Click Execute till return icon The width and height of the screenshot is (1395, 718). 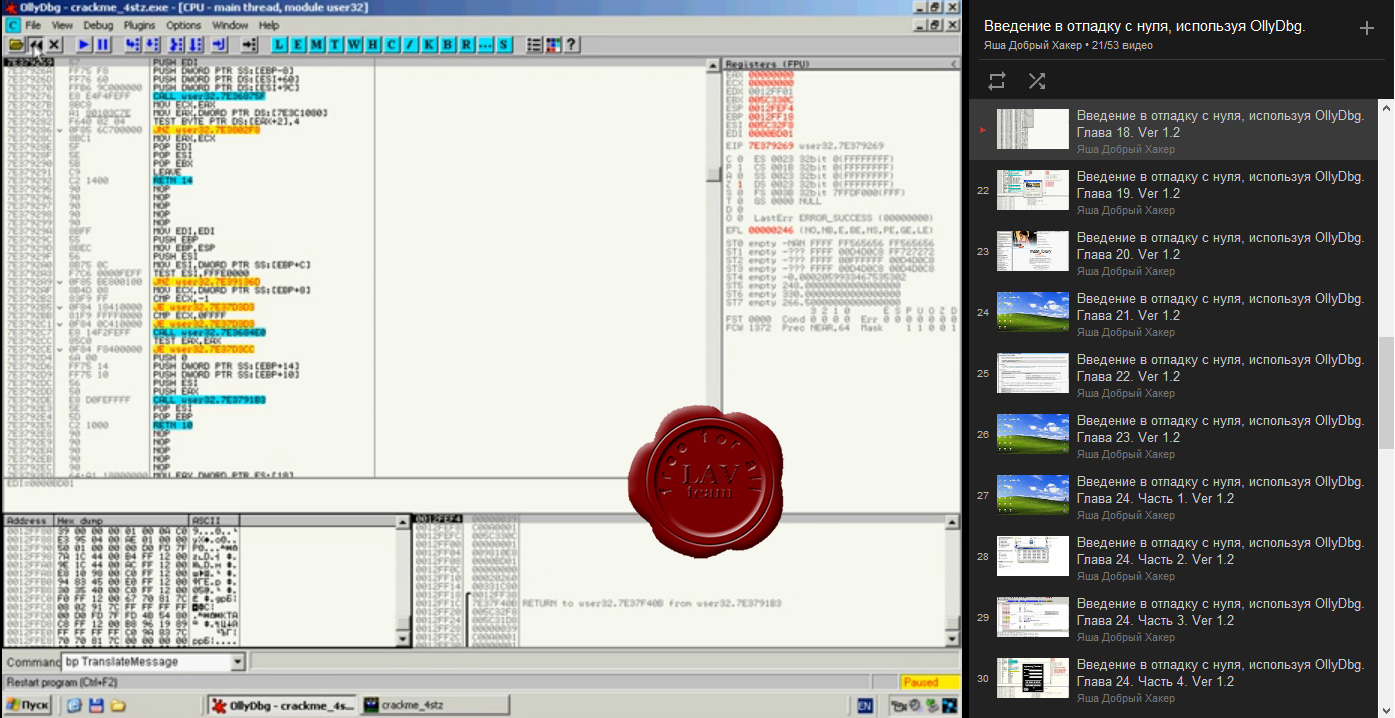pyautogui.click(x=219, y=44)
